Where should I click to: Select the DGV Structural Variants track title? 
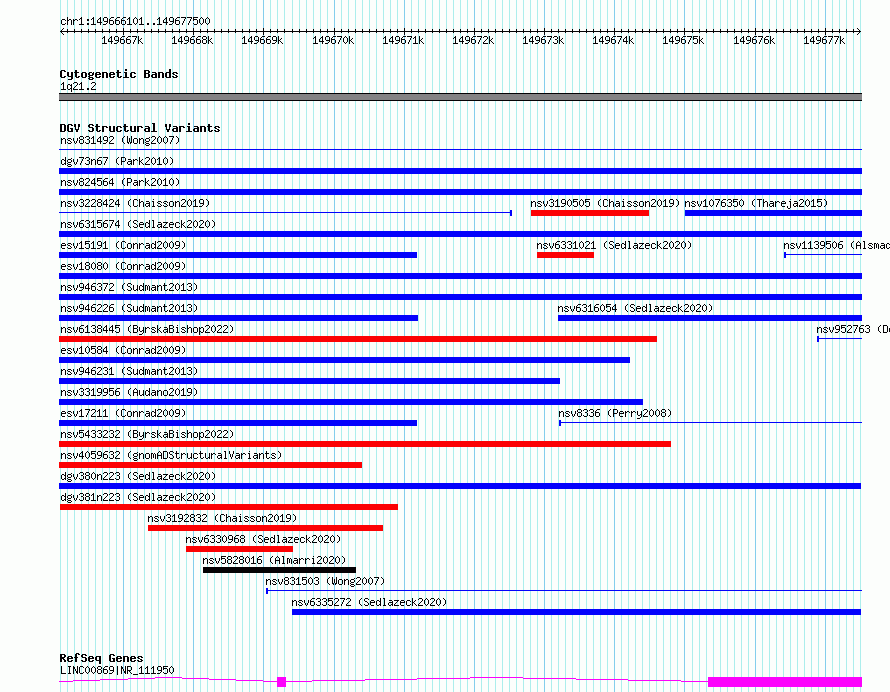pyautogui.click(x=140, y=128)
